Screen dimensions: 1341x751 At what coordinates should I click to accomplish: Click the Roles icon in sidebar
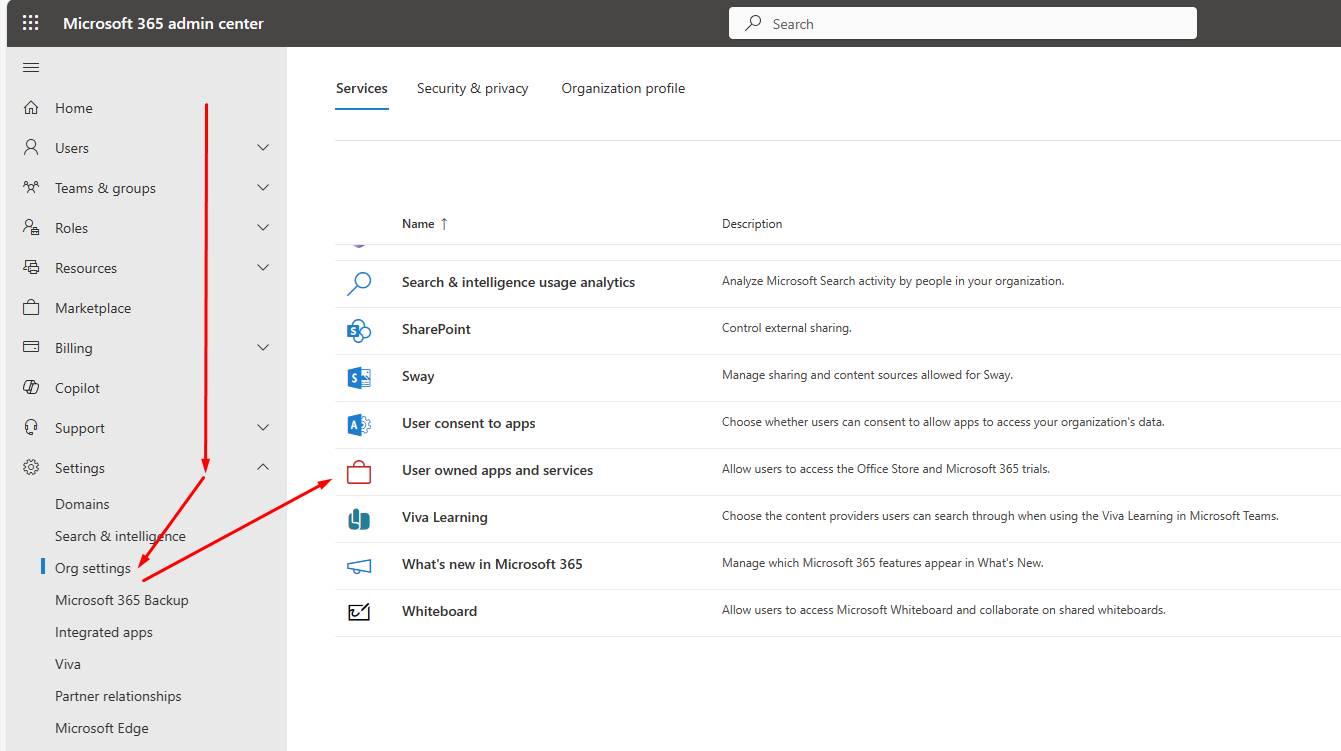(x=31, y=228)
